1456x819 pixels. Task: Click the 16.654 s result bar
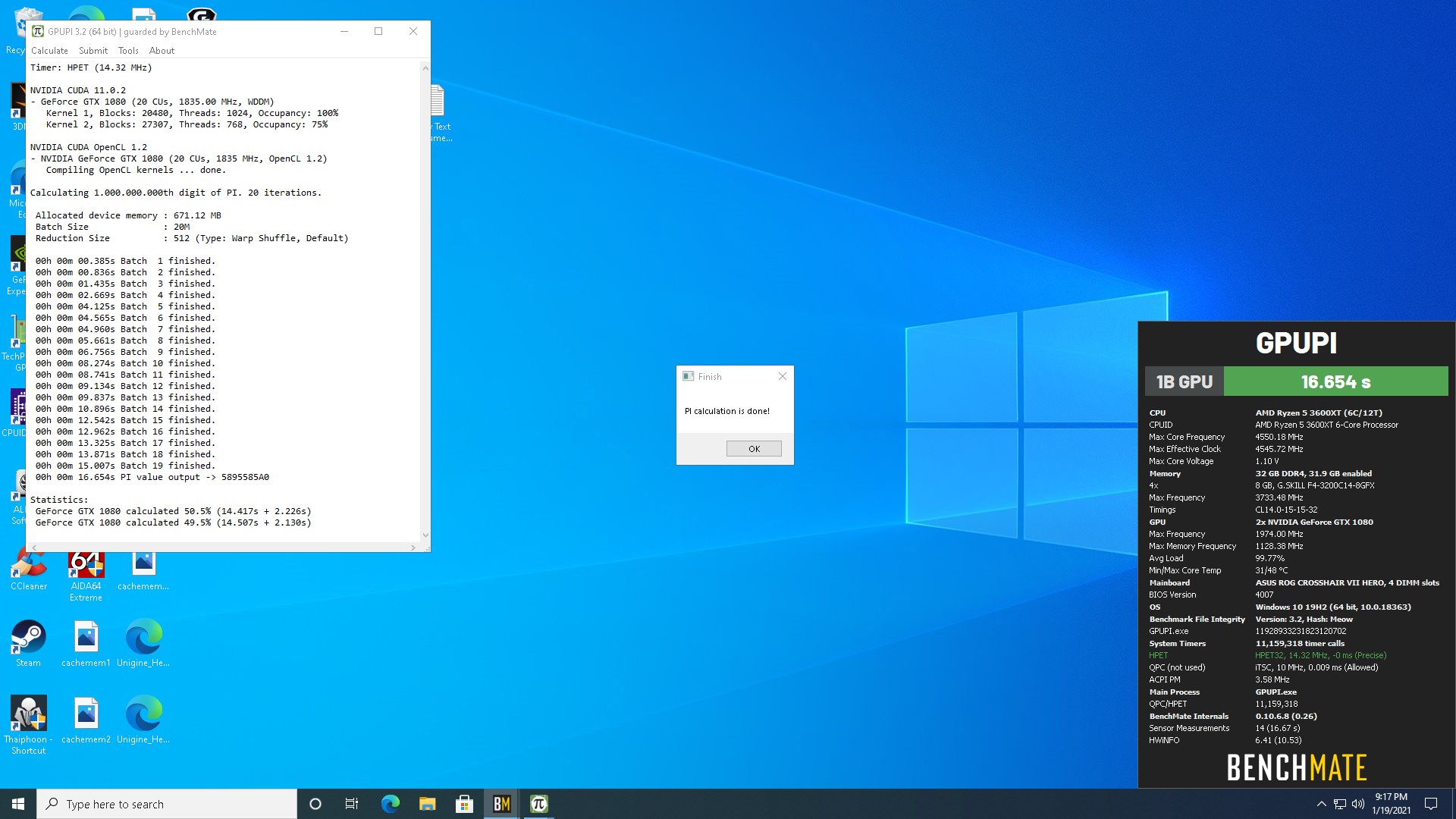pyautogui.click(x=1335, y=381)
